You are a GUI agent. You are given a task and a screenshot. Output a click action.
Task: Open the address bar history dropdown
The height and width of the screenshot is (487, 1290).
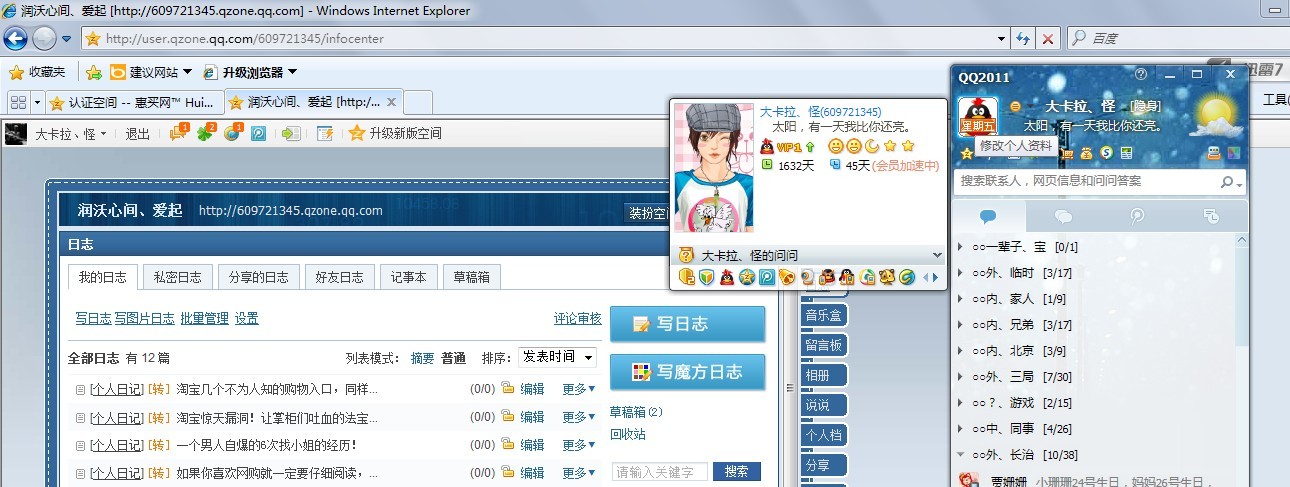tap(1001, 39)
